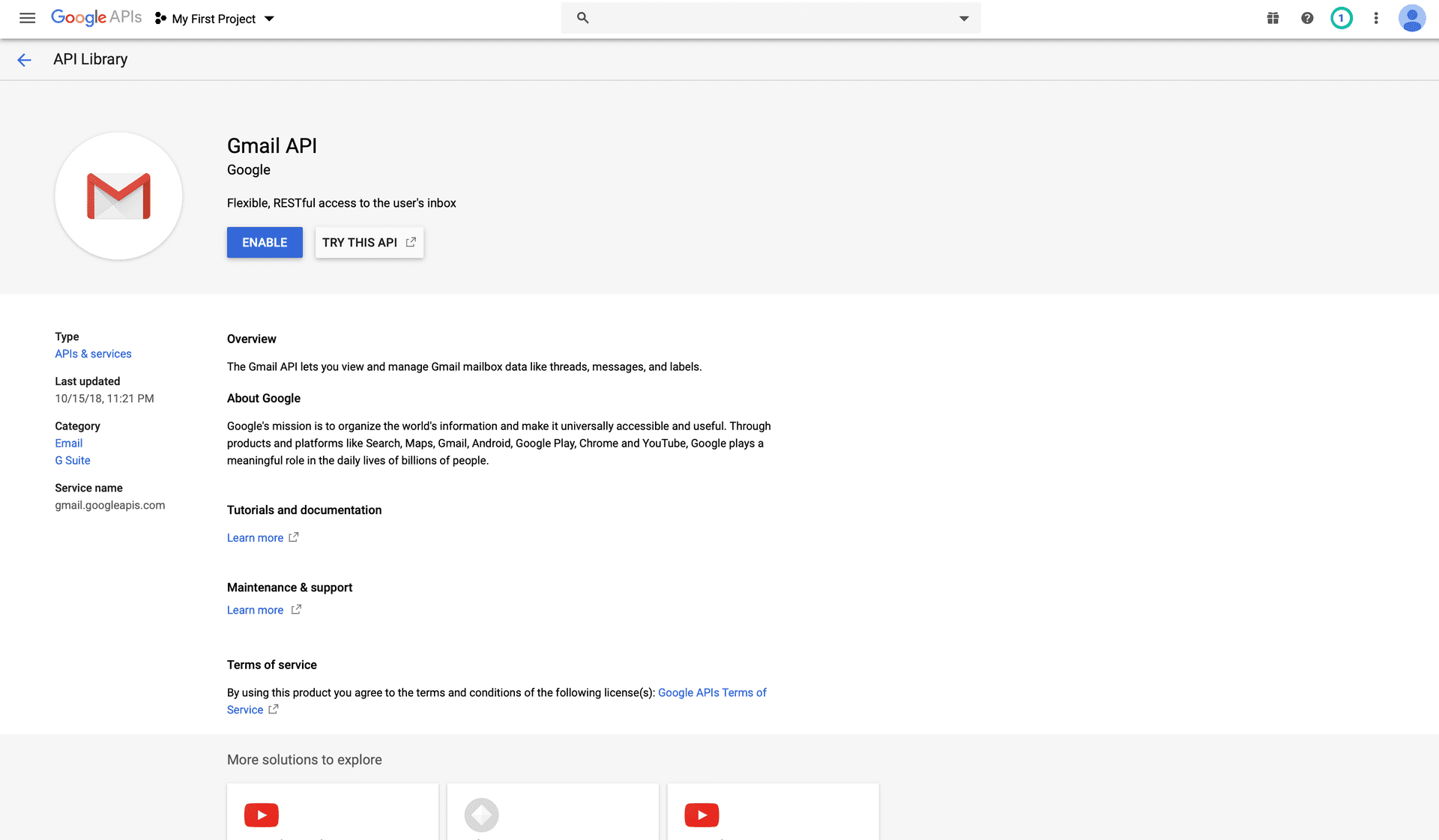Open the account avatar
1439x840 pixels.
tap(1412, 18)
